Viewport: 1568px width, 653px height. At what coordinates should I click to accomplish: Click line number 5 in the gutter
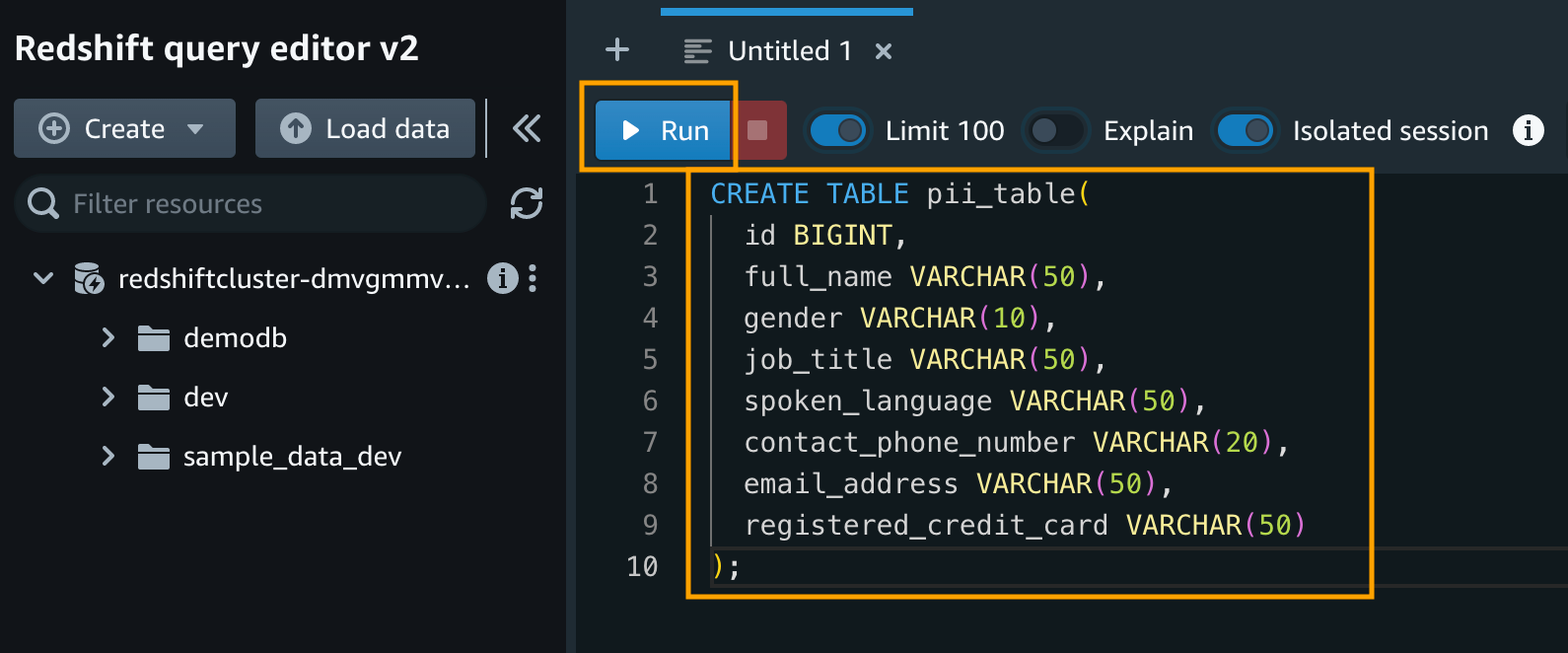(650, 359)
